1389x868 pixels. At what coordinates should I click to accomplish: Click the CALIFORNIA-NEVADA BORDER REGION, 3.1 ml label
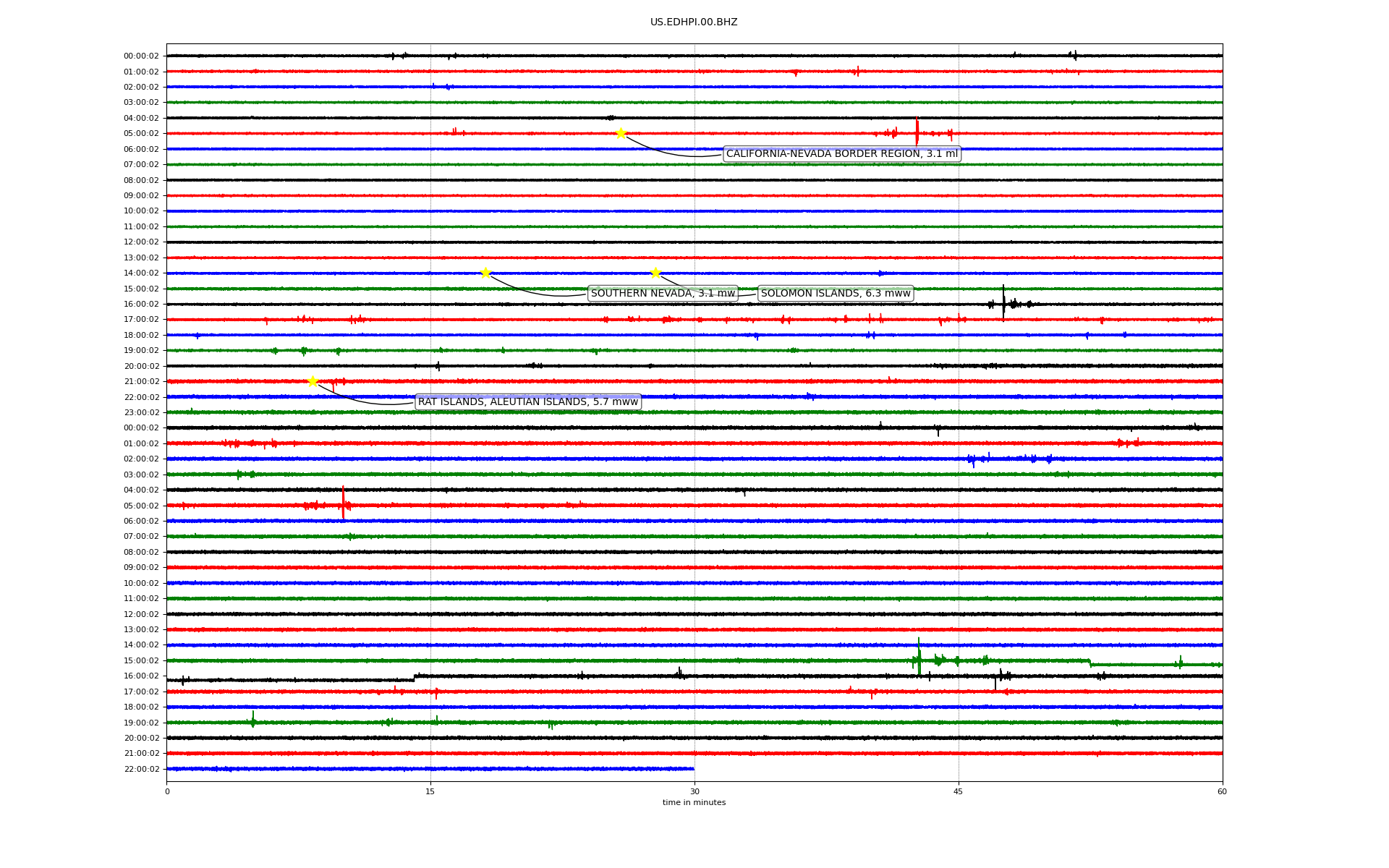click(841, 154)
